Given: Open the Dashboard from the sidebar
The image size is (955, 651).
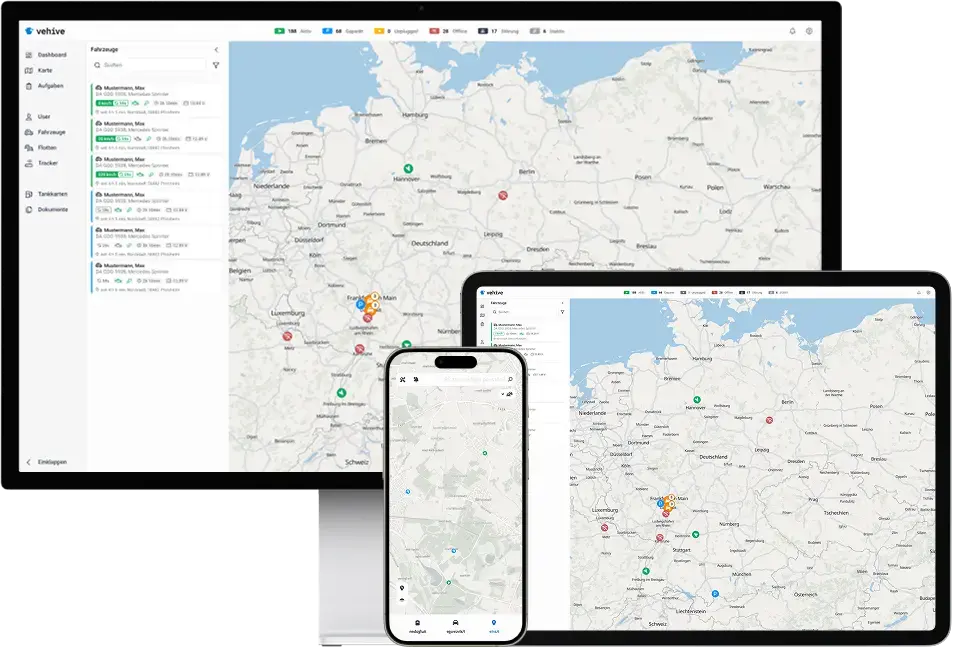Looking at the screenshot, I should click(x=52, y=53).
